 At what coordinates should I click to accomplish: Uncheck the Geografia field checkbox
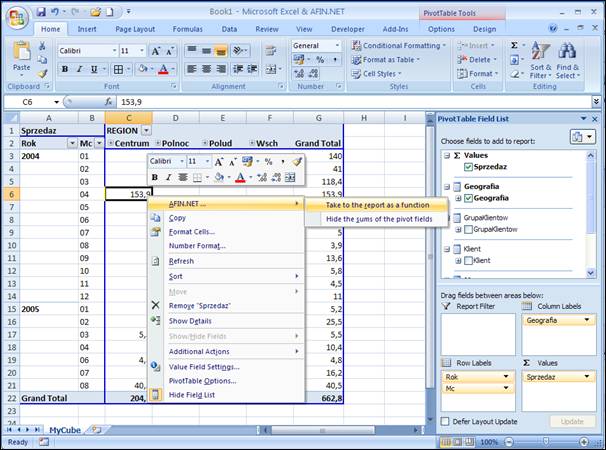(468, 198)
